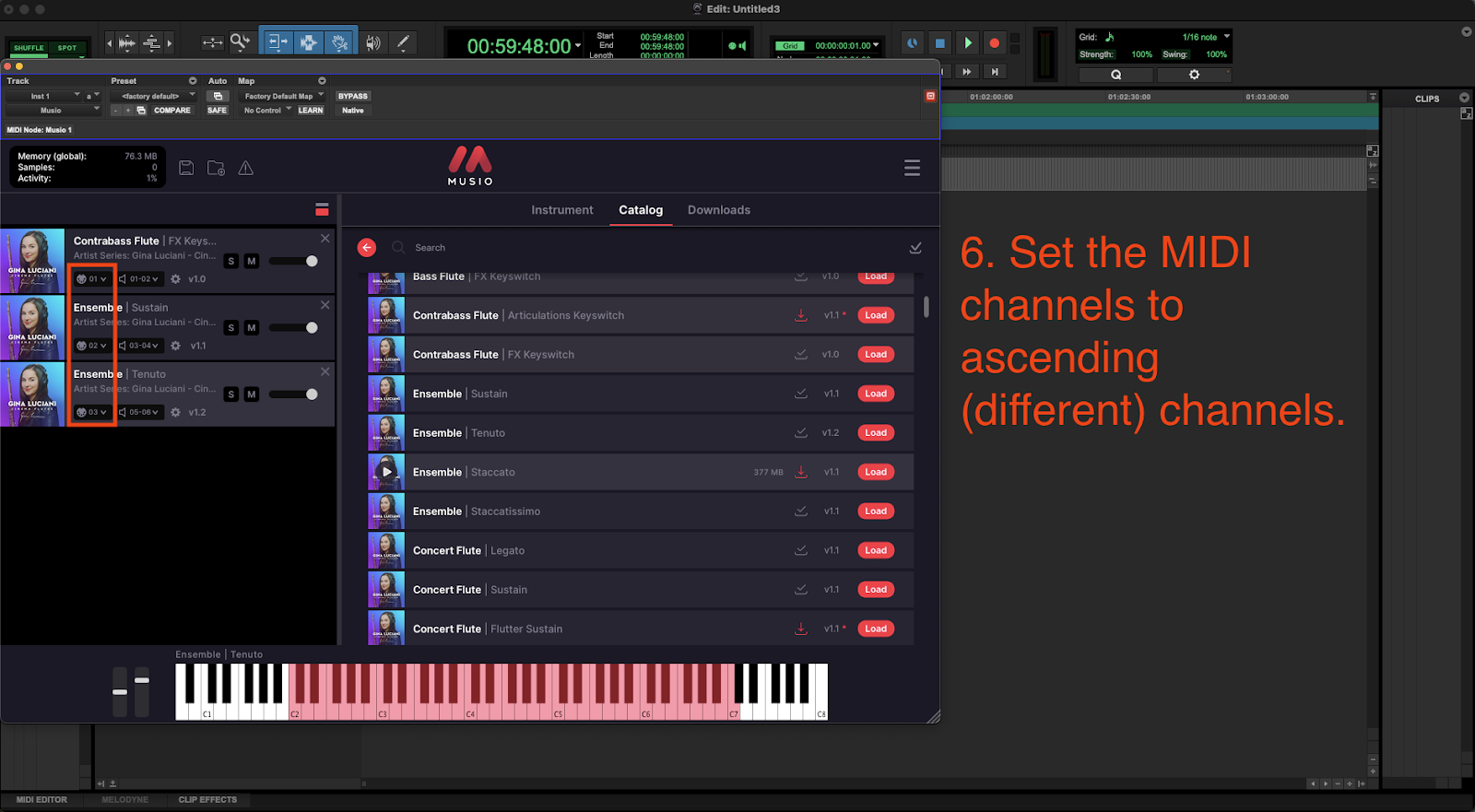Screen dimensions: 1475x812
Task: Open the factory default preset dropdown
Action: pyautogui.click(x=154, y=96)
